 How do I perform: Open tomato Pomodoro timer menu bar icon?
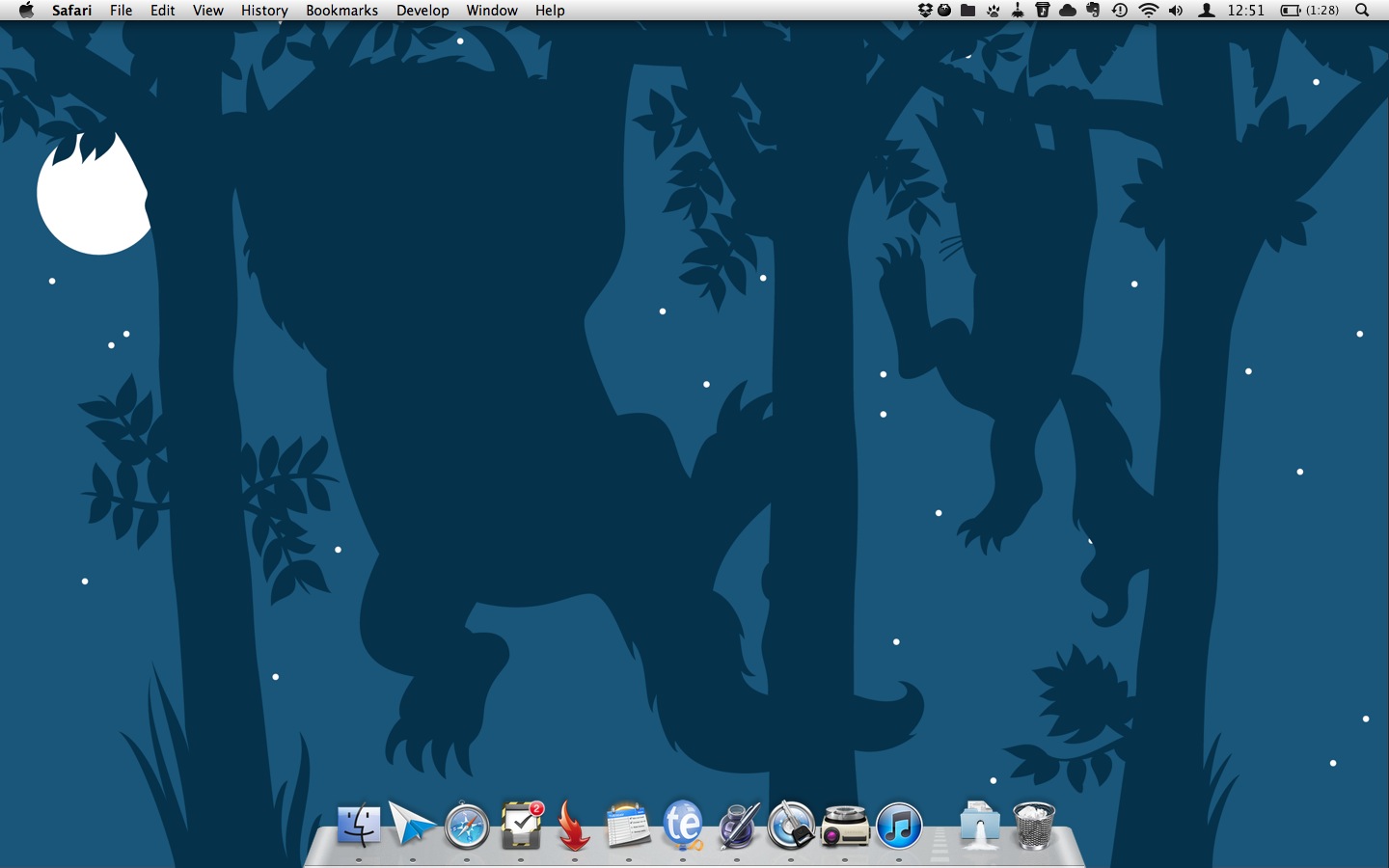pos(944,11)
